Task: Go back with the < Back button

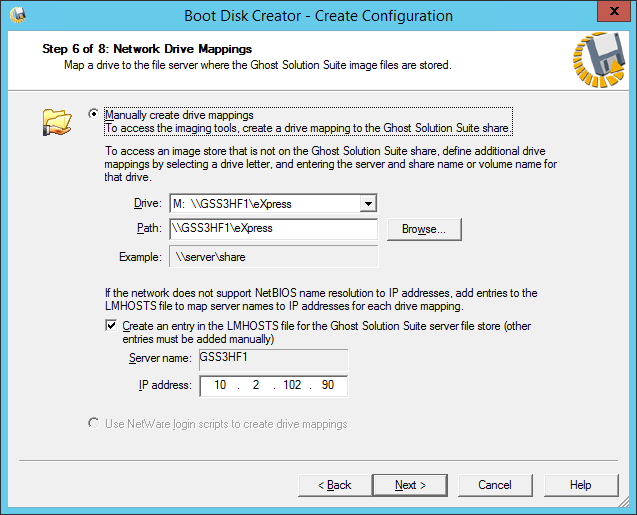Action: pyautogui.click(x=335, y=485)
